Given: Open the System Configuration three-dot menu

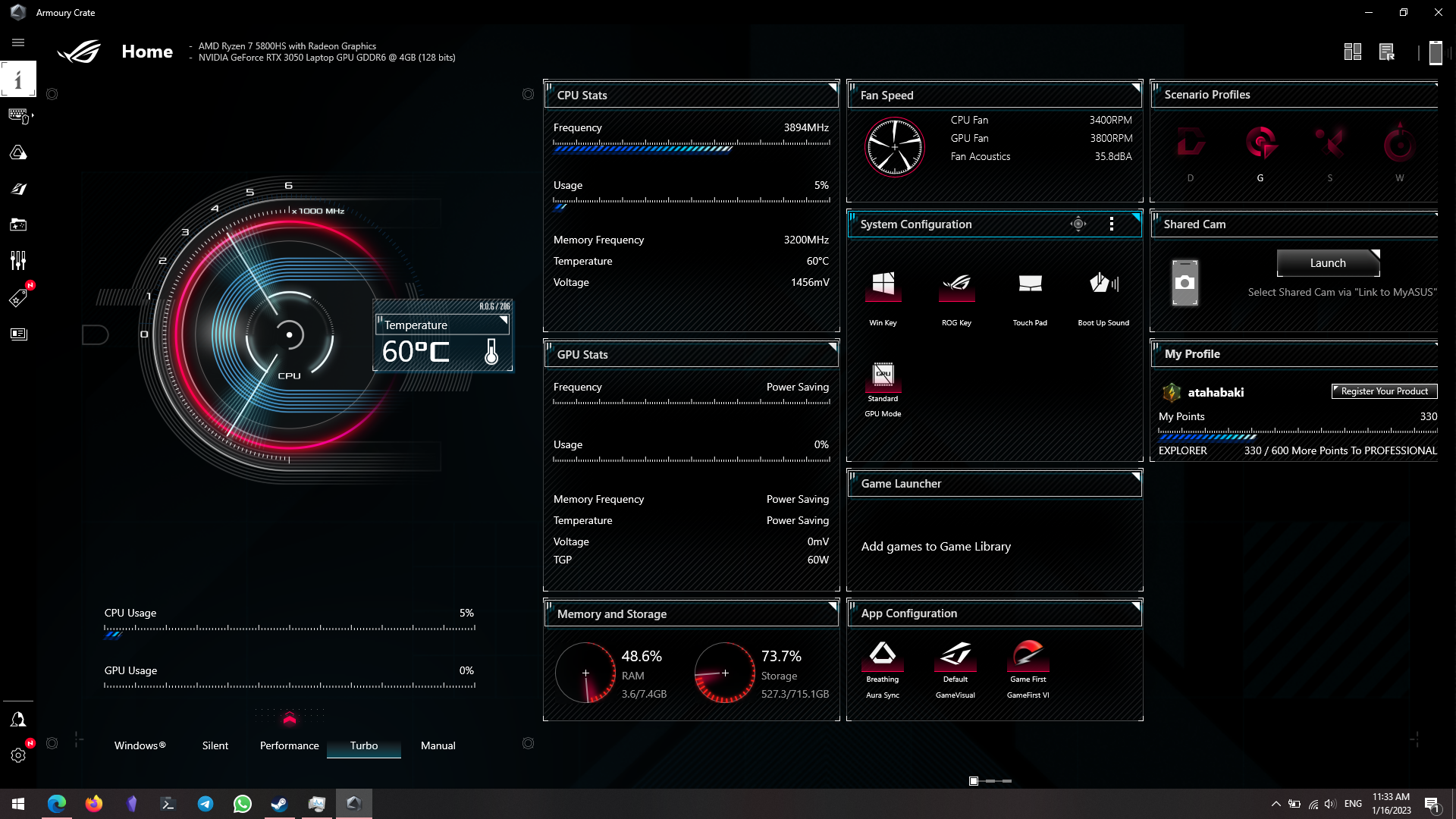Looking at the screenshot, I should (x=1112, y=224).
